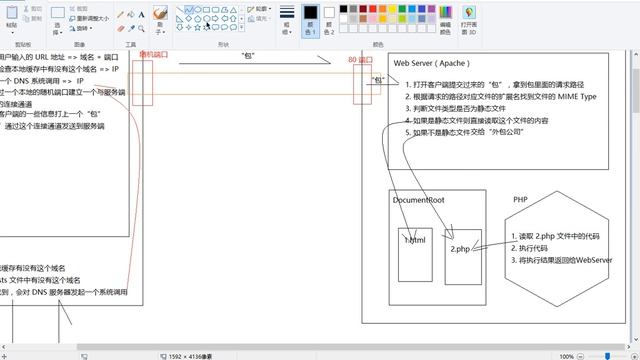Click the '2.php' label on canvas
The image size is (640, 360).
tap(460, 249)
